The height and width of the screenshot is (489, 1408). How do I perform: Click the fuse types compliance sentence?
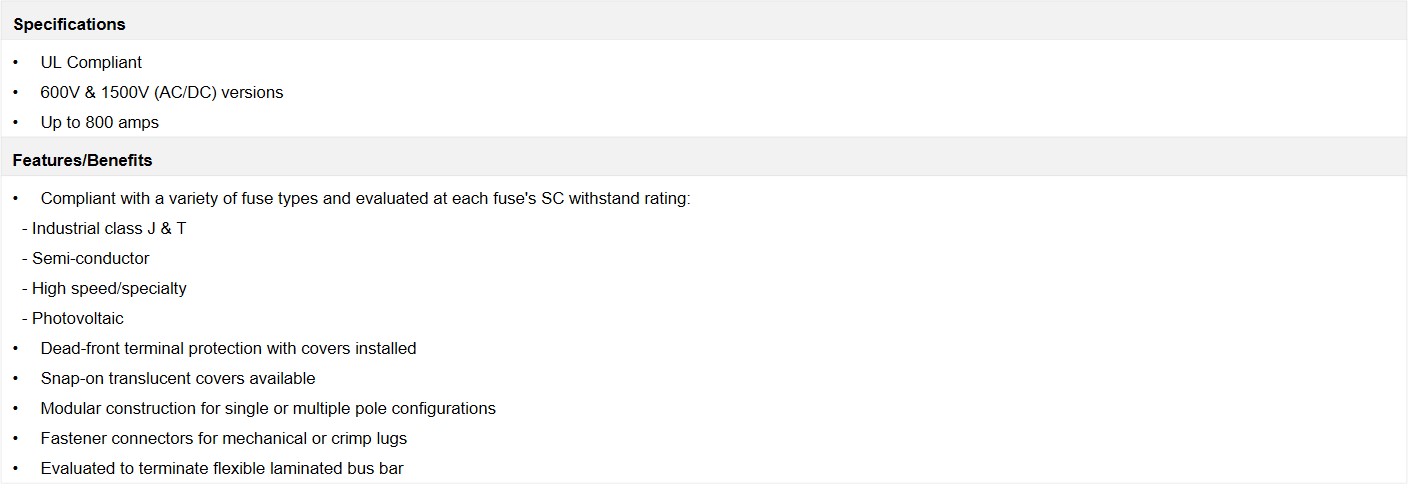pos(366,198)
